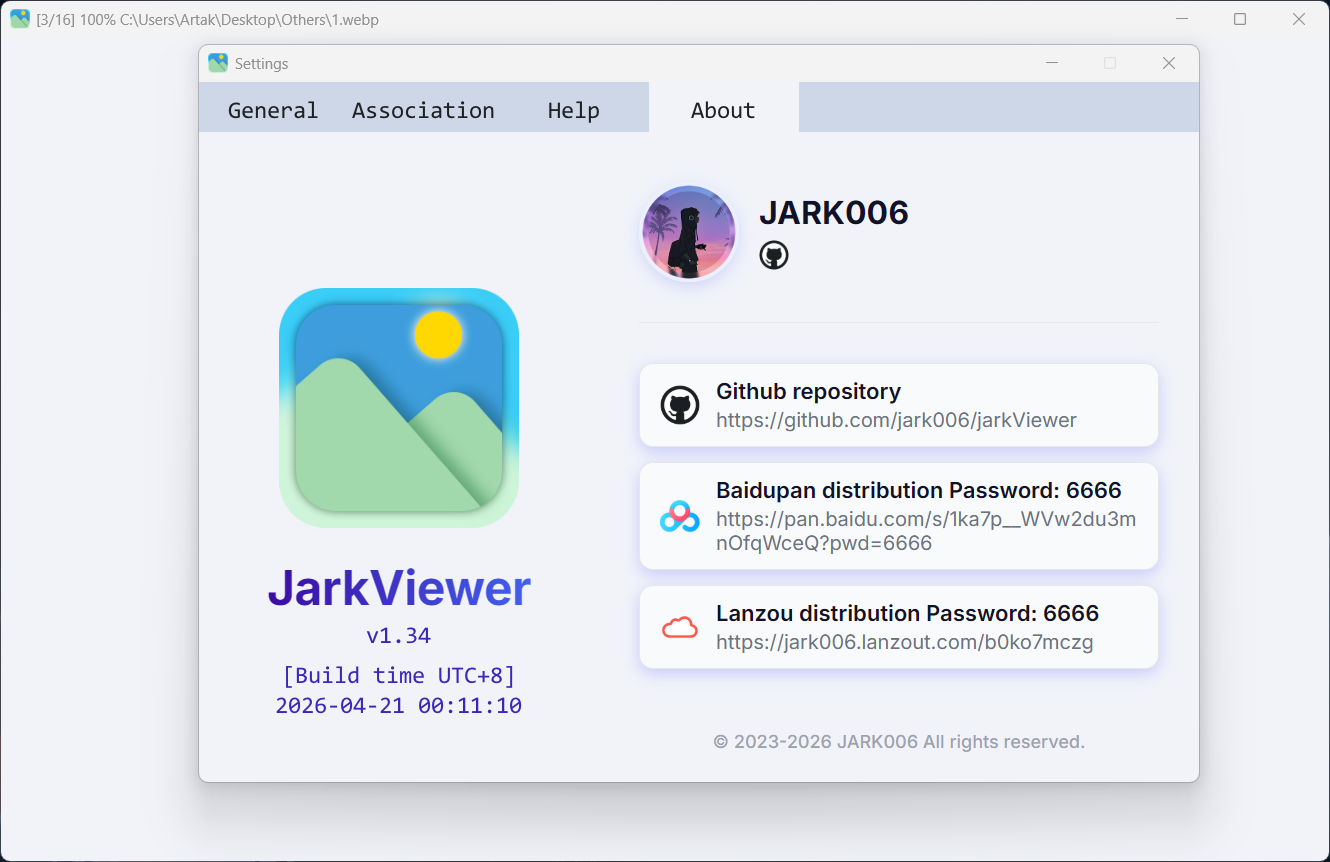
Task: Click the "© 2023-2026 JARK006 All rights reserved." text
Action: point(899,741)
